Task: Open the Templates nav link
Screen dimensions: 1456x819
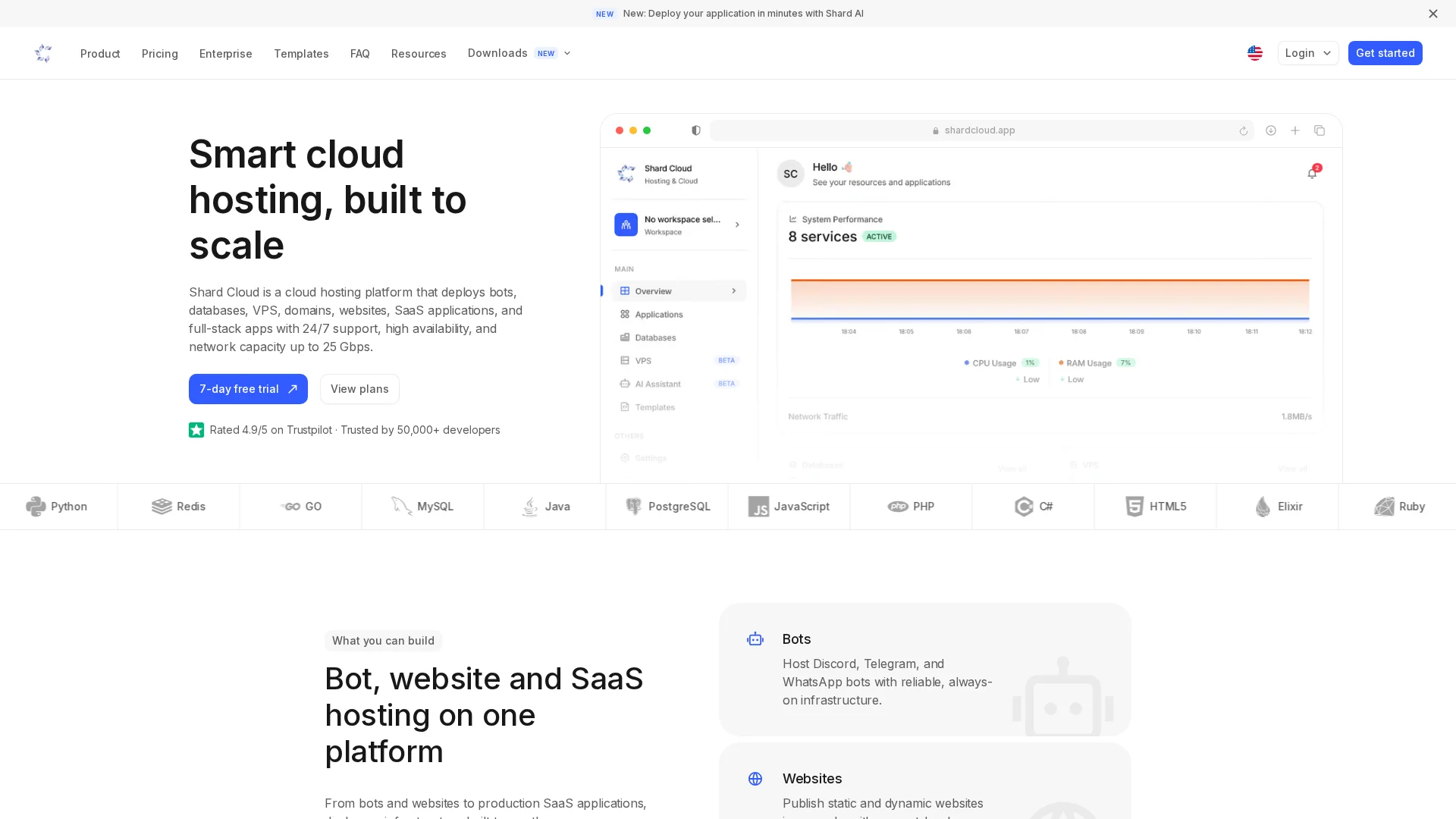Action: click(x=301, y=54)
